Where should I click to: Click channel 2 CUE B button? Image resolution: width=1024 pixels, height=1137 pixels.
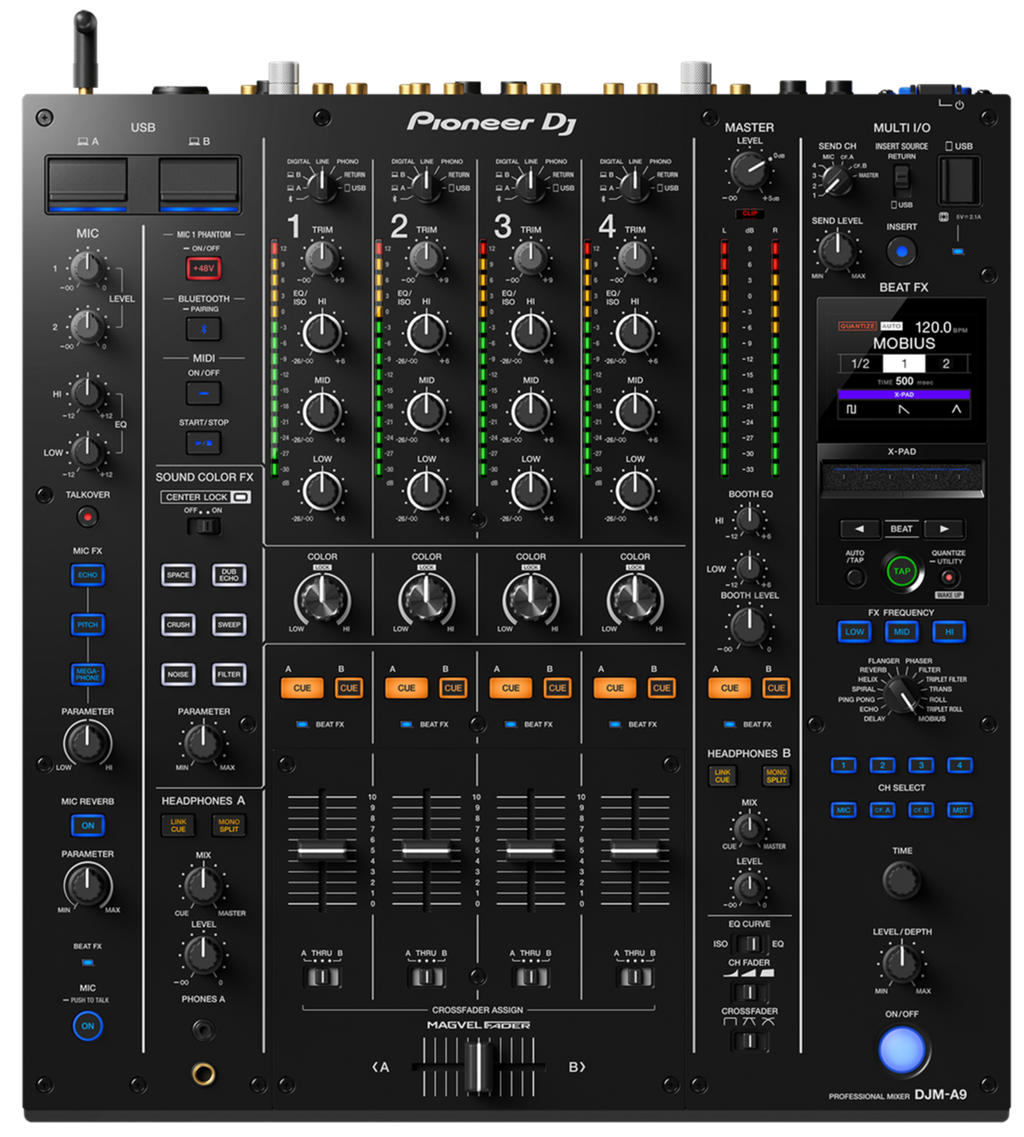click(453, 688)
